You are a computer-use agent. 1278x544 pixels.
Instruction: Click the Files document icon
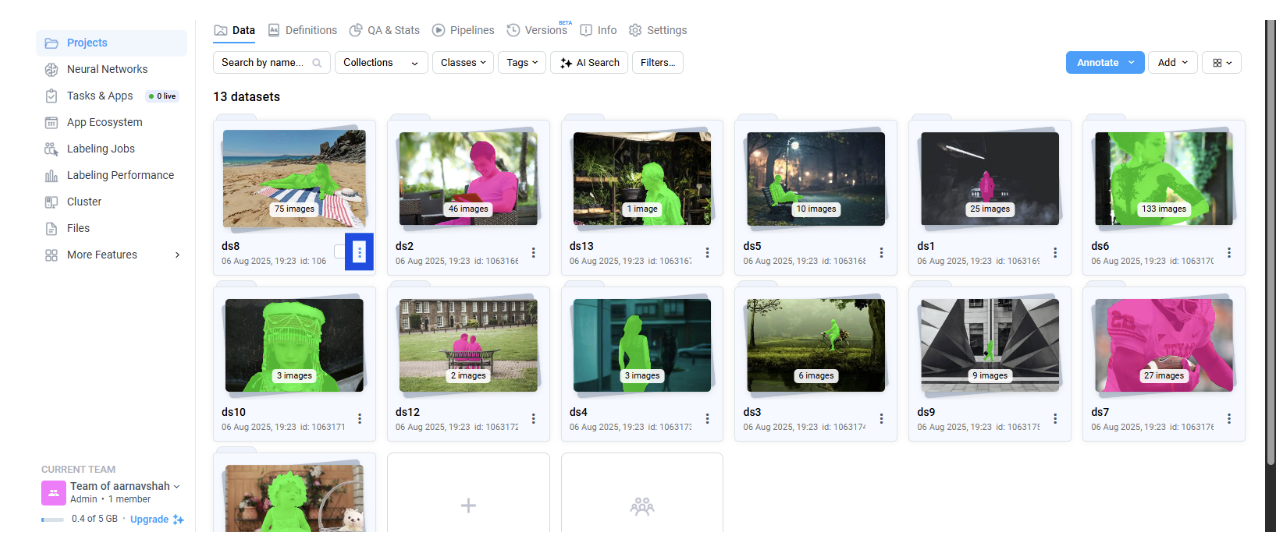(x=51, y=228)
